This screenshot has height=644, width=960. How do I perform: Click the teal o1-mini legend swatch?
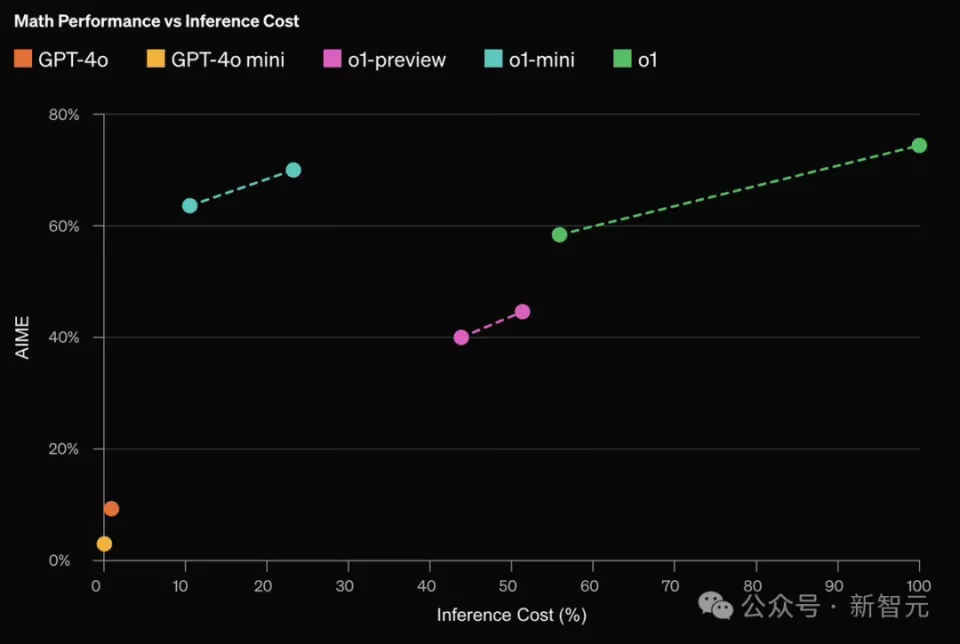point(492,60)
